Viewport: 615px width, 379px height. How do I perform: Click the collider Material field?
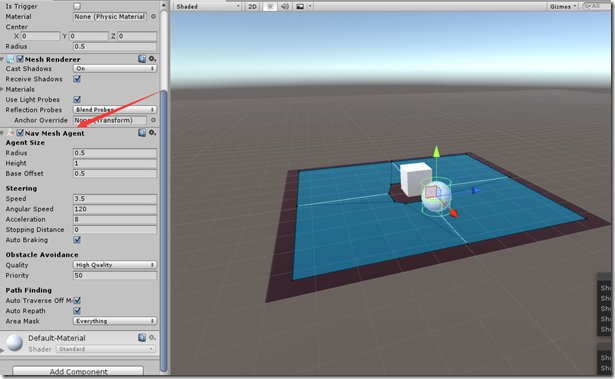point(110,16)
